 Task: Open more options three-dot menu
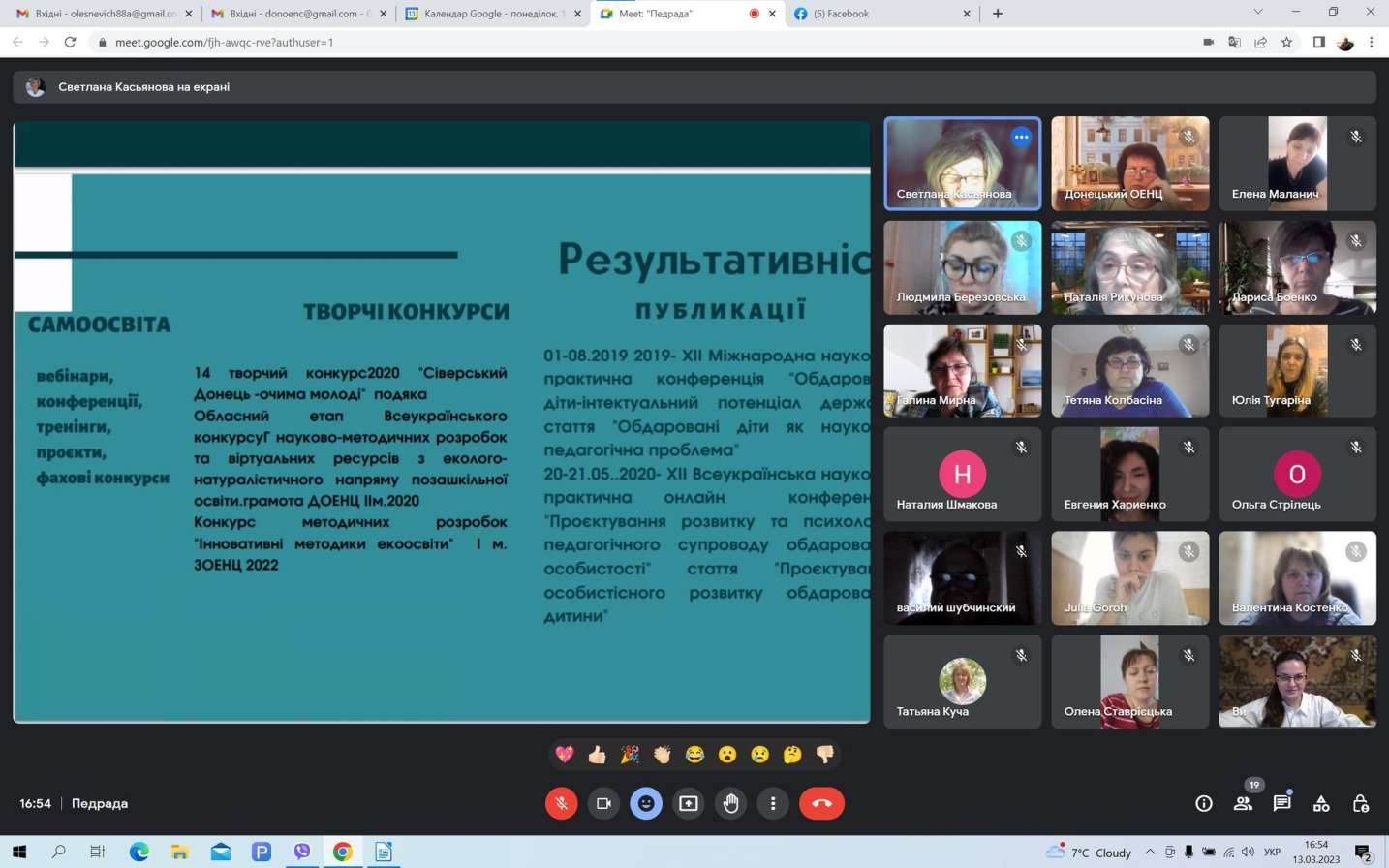pos(773,803)
